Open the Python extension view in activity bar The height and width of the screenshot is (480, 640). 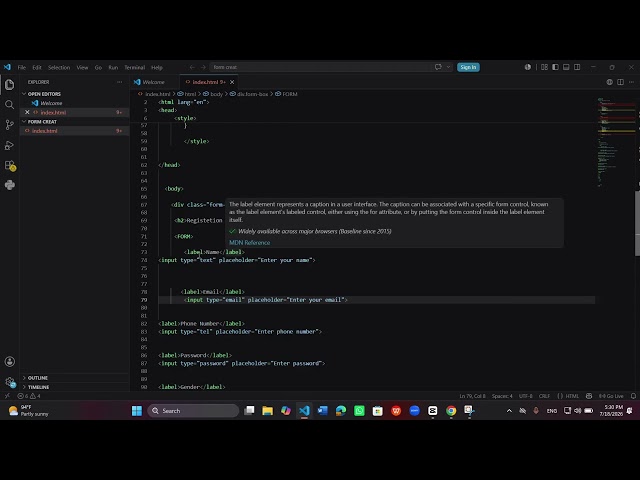10,185
